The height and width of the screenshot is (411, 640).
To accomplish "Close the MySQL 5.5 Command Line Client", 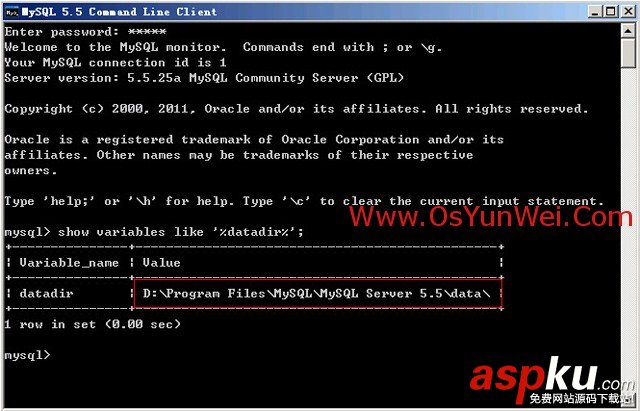I will [x=628, y=11].
